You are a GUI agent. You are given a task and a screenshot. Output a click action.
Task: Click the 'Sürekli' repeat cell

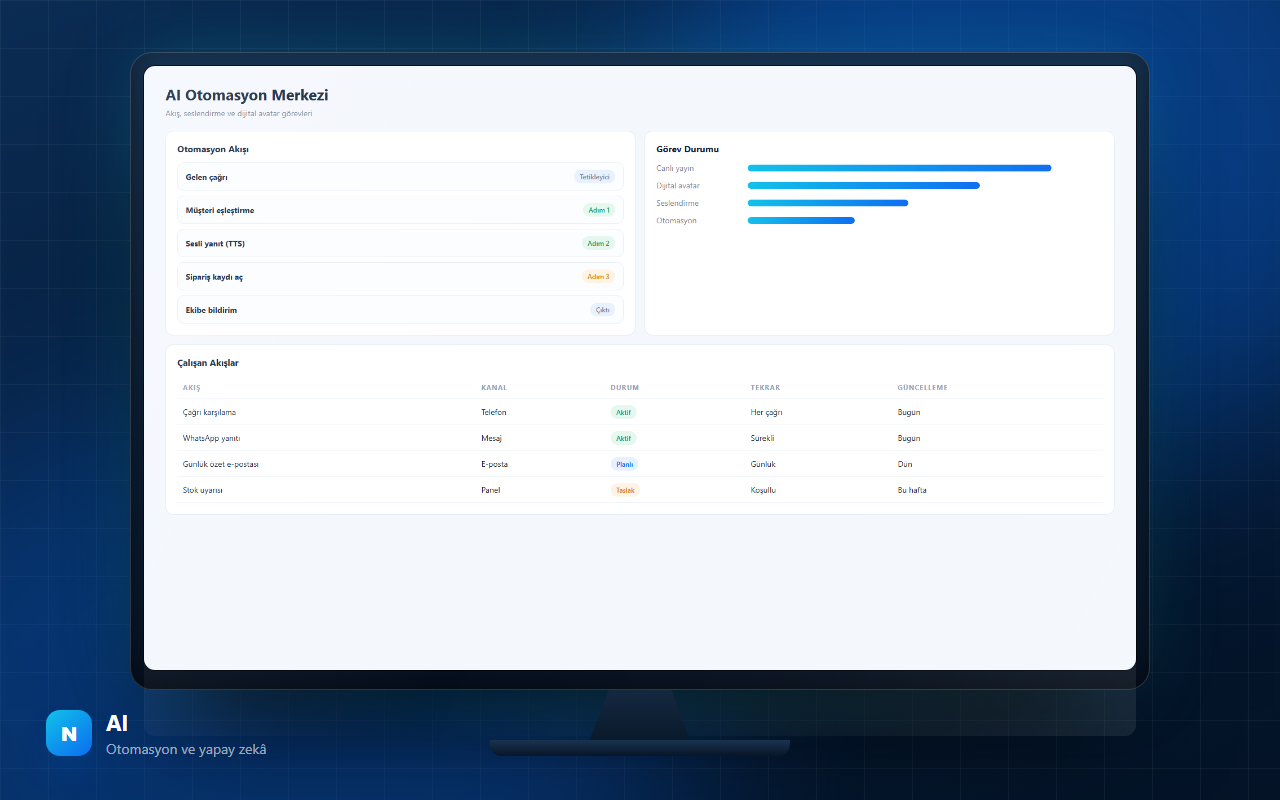[x=763, y=438]
